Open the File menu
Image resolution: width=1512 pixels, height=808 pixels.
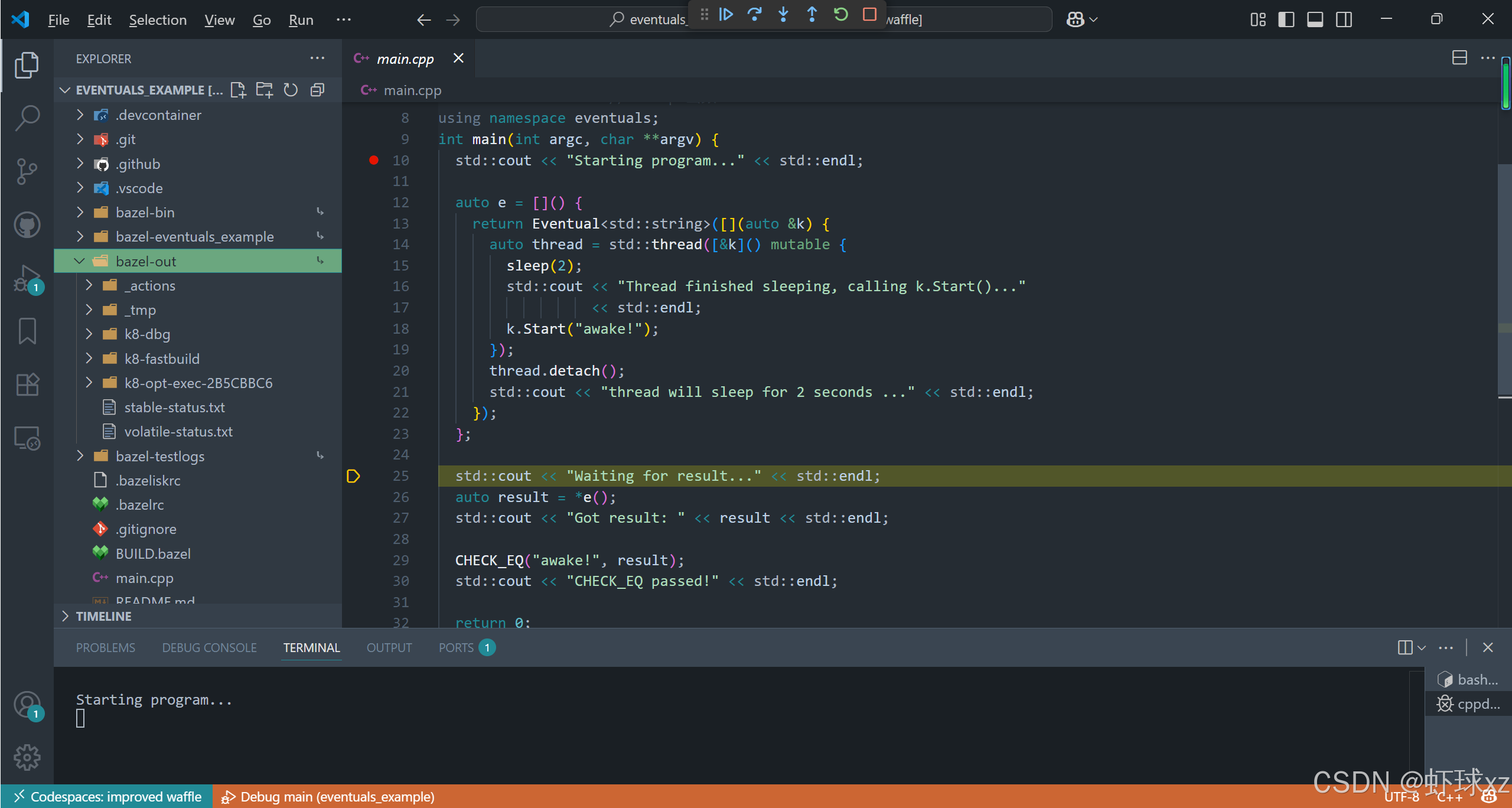[x=58, y=20]
